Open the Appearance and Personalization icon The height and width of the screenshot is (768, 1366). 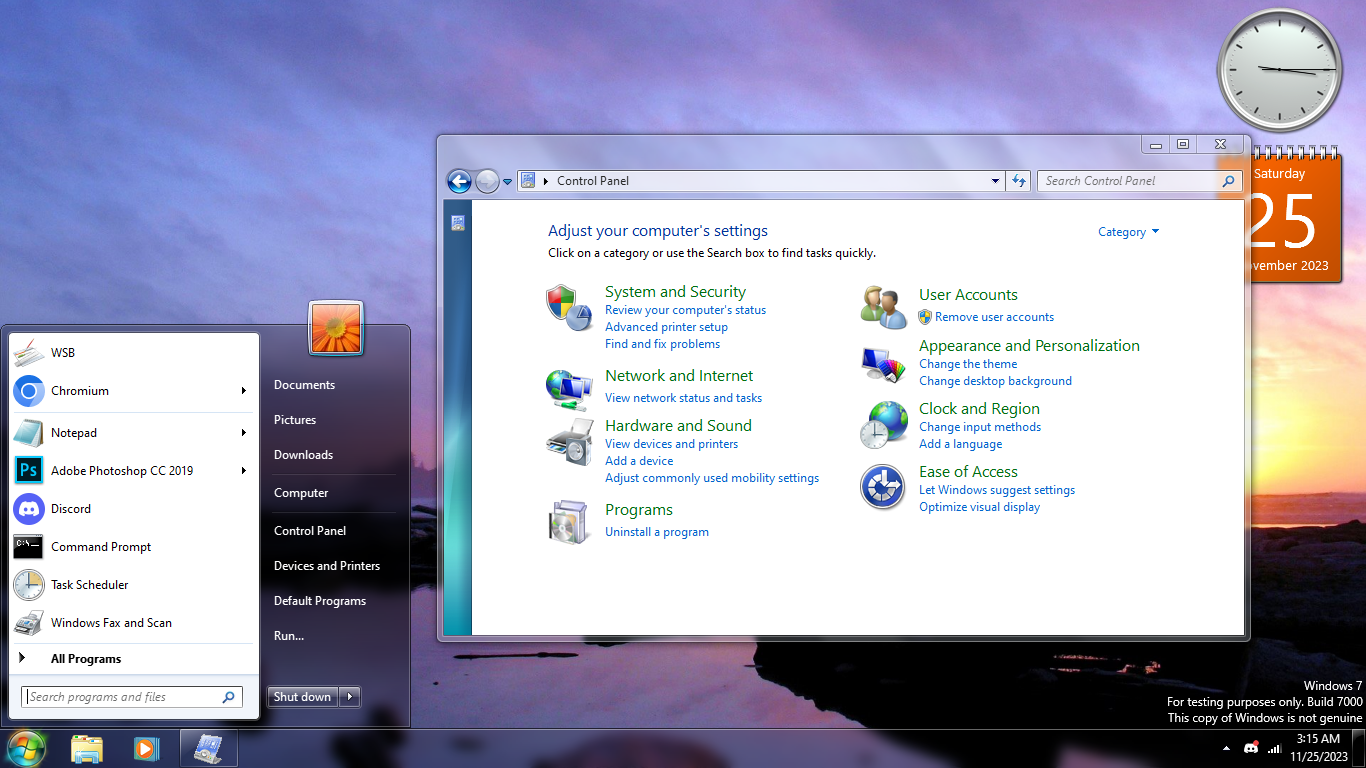[x=883, y=364]
